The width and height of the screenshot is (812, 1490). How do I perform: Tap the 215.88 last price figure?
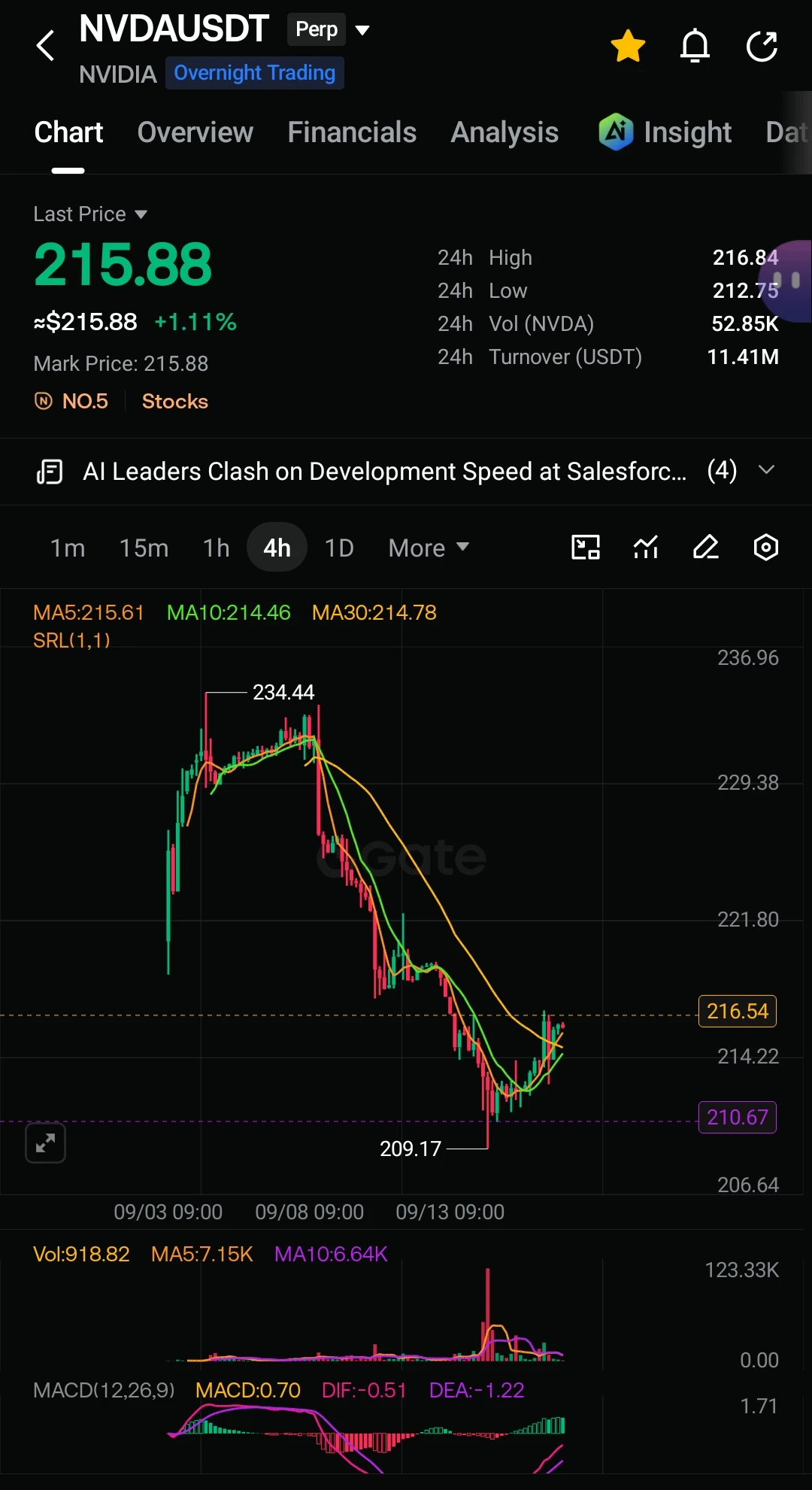(123, 265)
